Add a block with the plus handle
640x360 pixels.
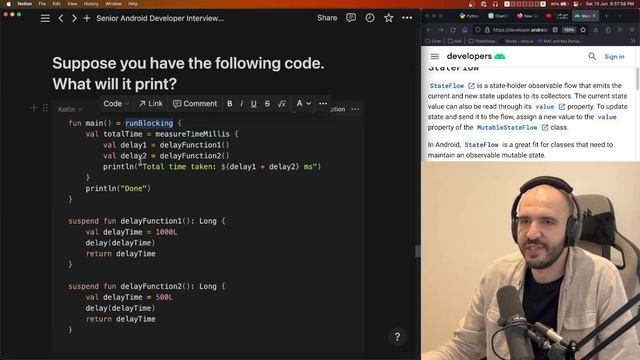coord(34,108)
